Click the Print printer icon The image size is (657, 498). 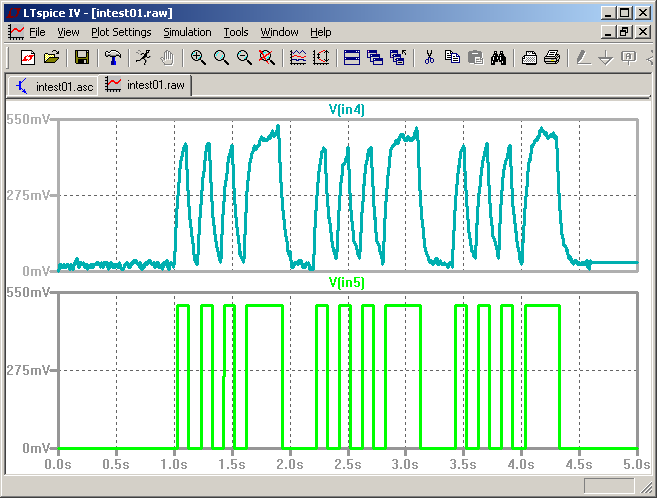coord(551,57)
